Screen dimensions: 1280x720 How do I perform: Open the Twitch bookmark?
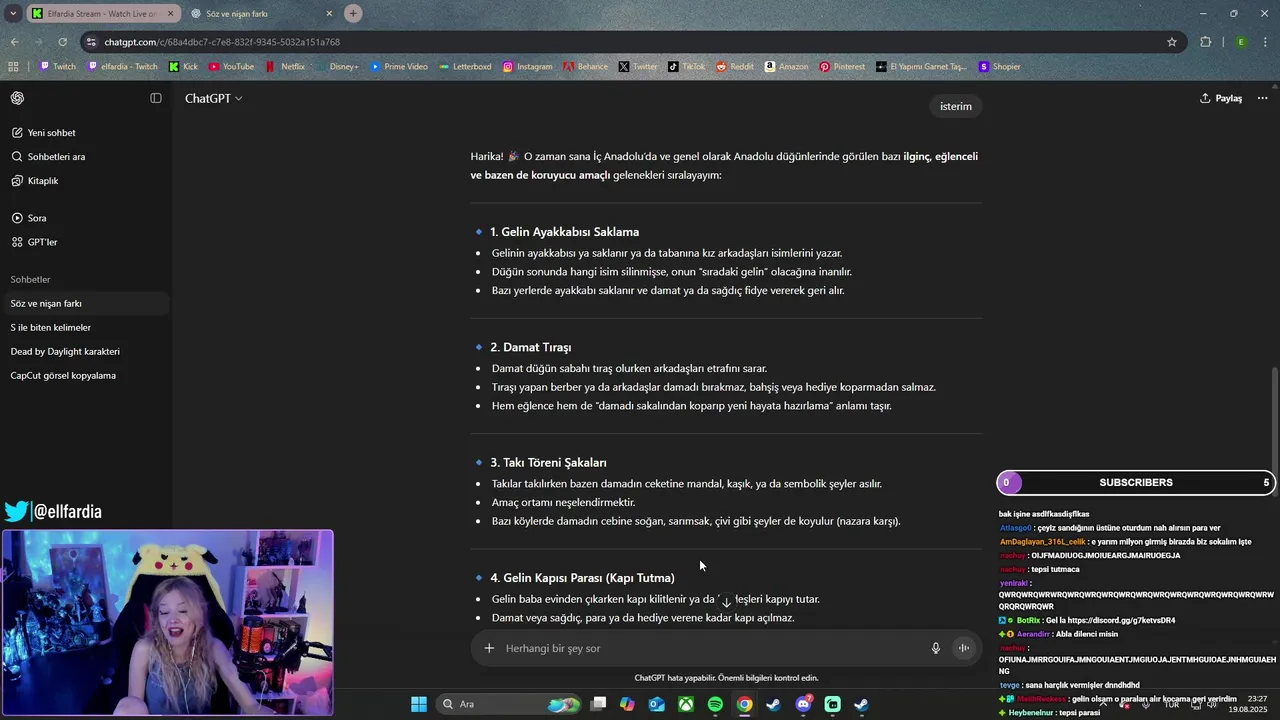[57, 67]
